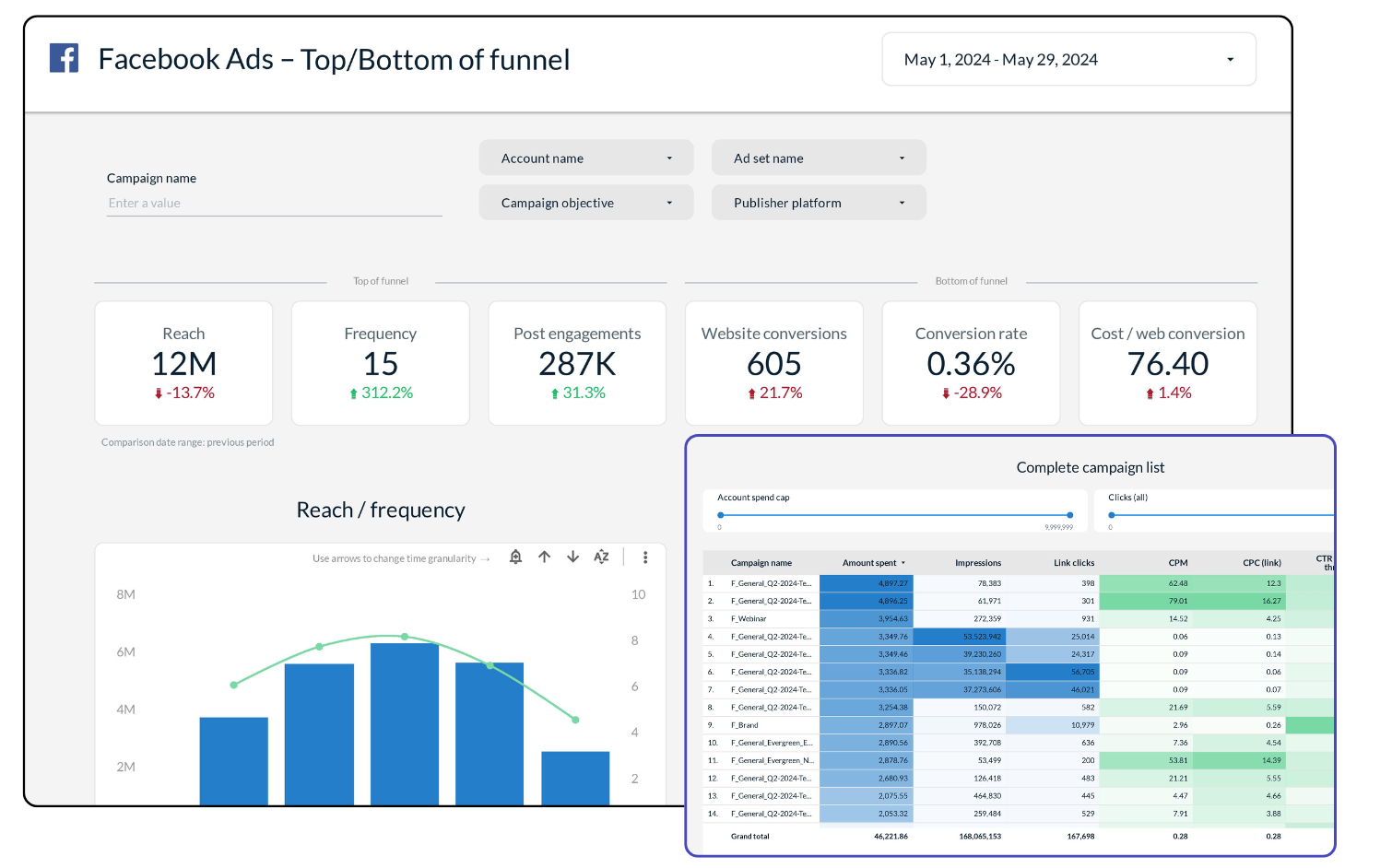
Task: Click the Website conversions scorecard
Action: [773, 363]
